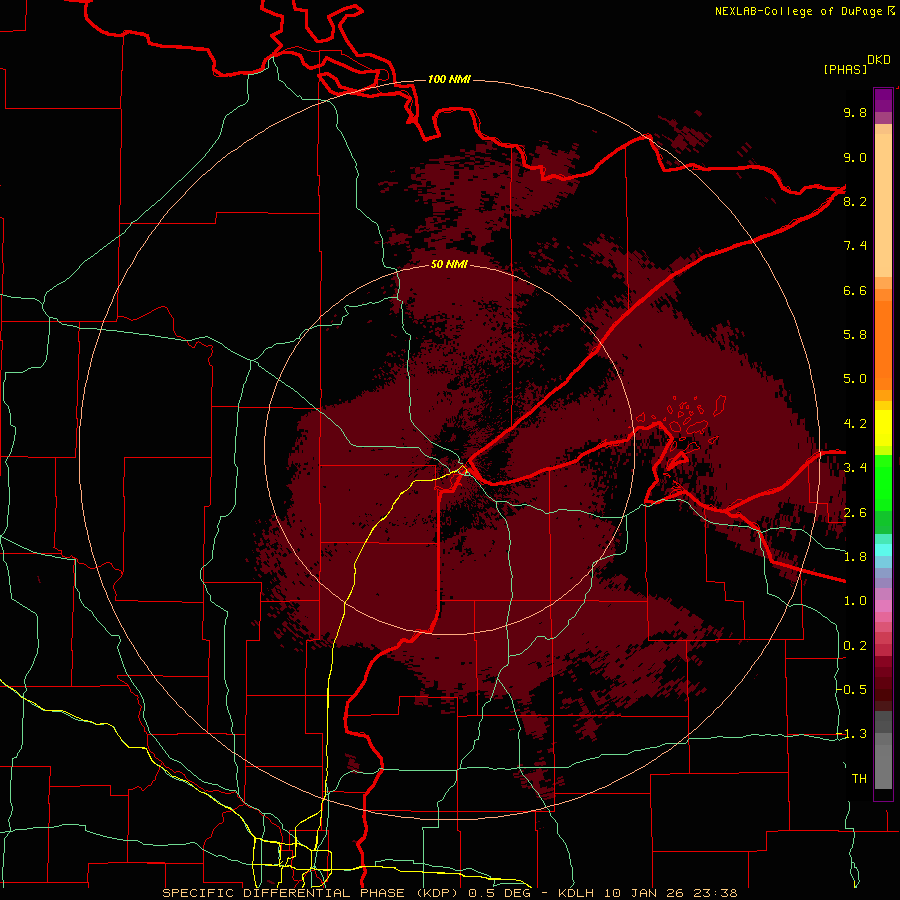900x900 pixels.
Task: Click the 2.6 scale value
Action: (x=855, y=513)
